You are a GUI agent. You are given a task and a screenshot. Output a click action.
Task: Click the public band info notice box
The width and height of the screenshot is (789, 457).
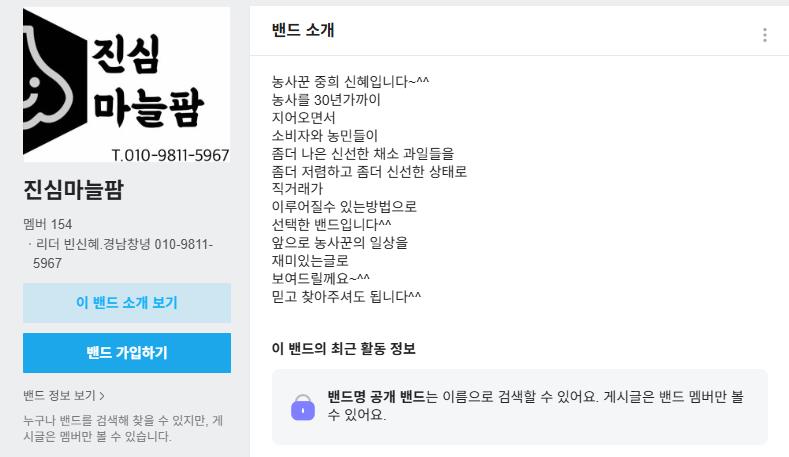520,407
